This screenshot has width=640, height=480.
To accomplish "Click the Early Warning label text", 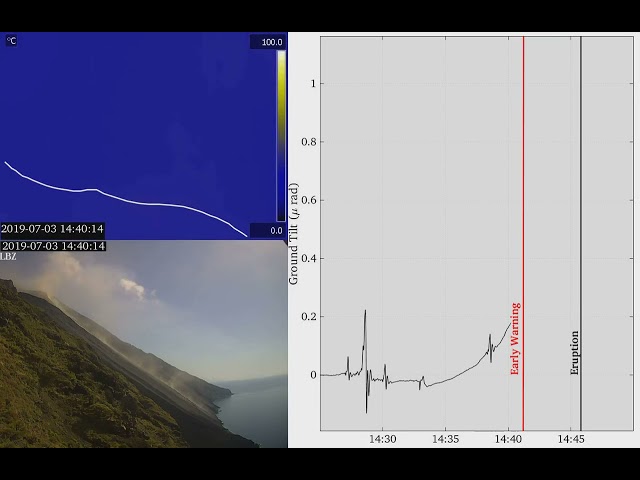I will point(516,338).
